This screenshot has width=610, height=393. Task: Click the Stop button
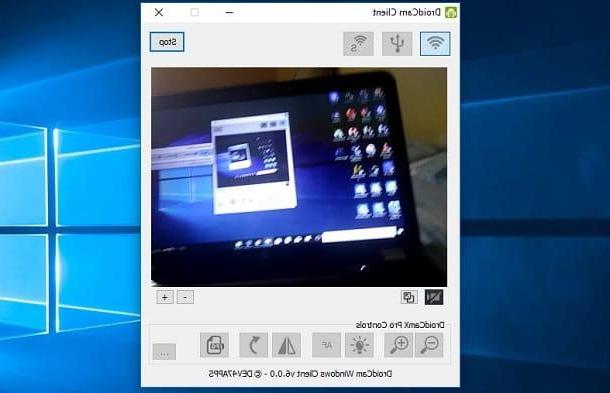click(167, 42)
